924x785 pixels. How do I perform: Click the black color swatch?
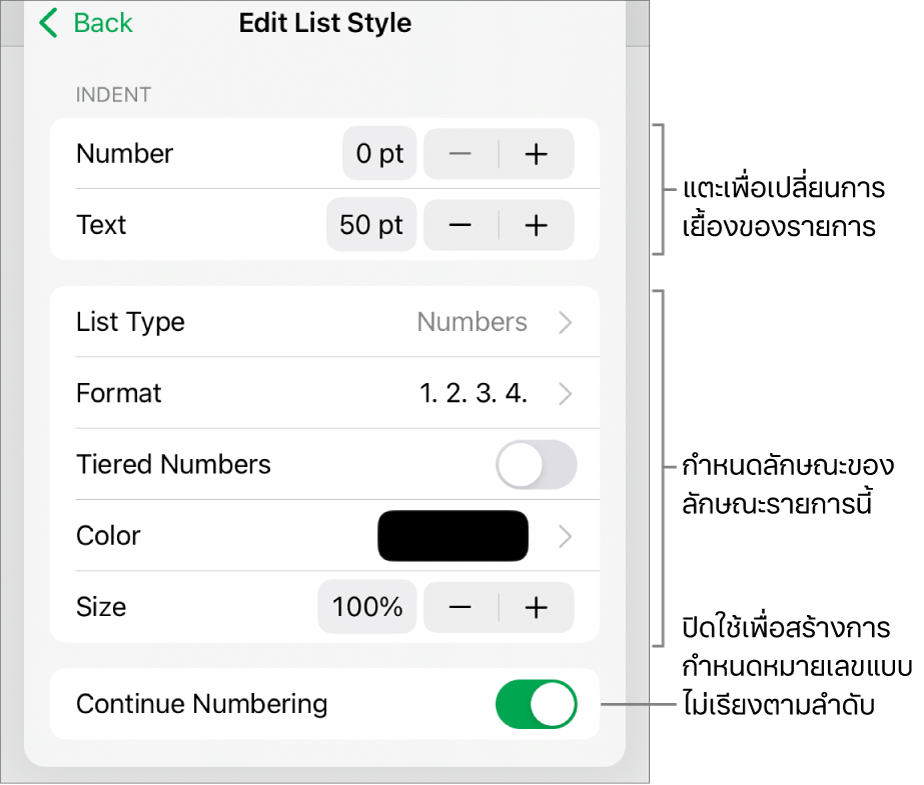point(452,535)
